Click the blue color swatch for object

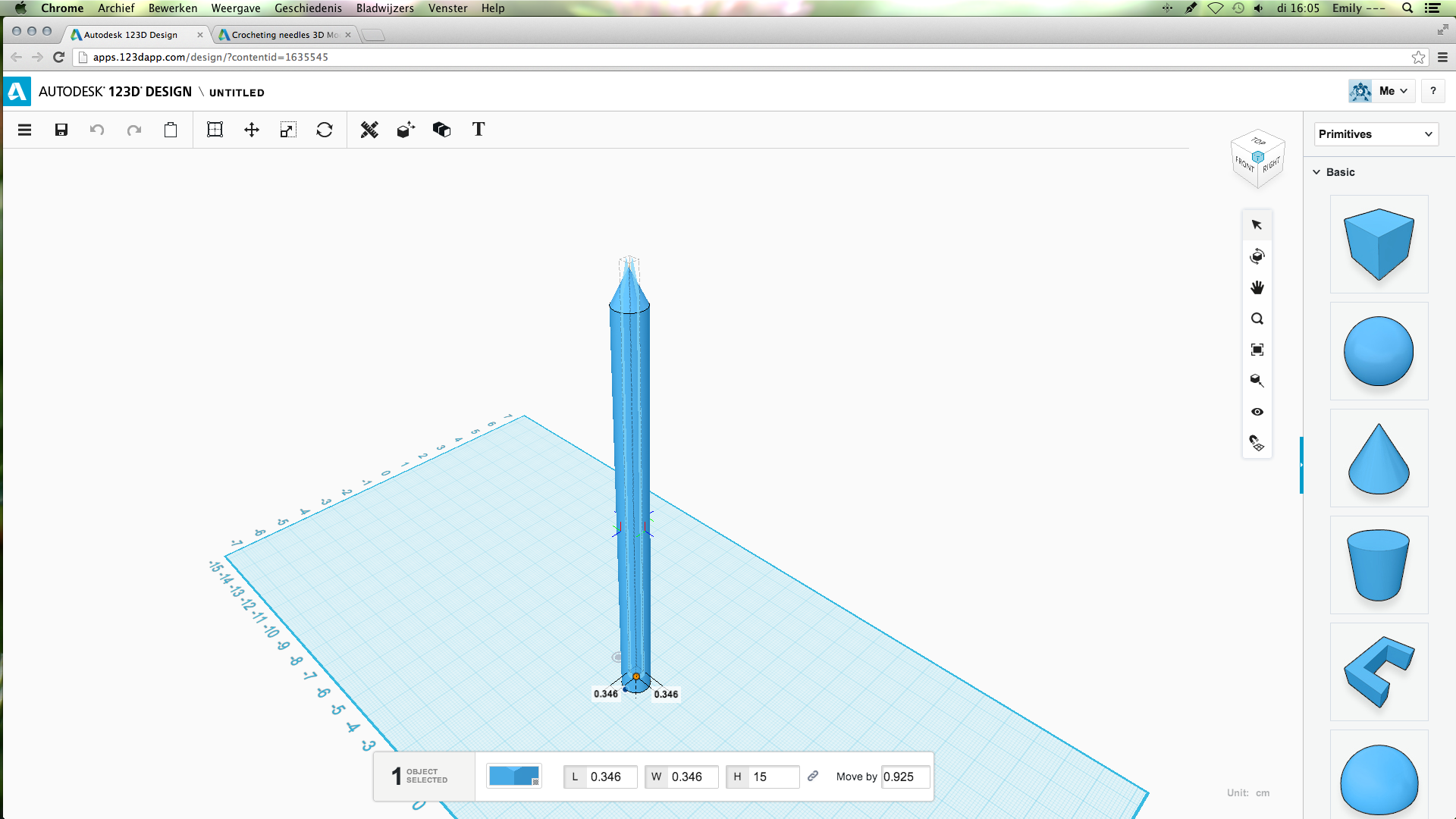513,775
